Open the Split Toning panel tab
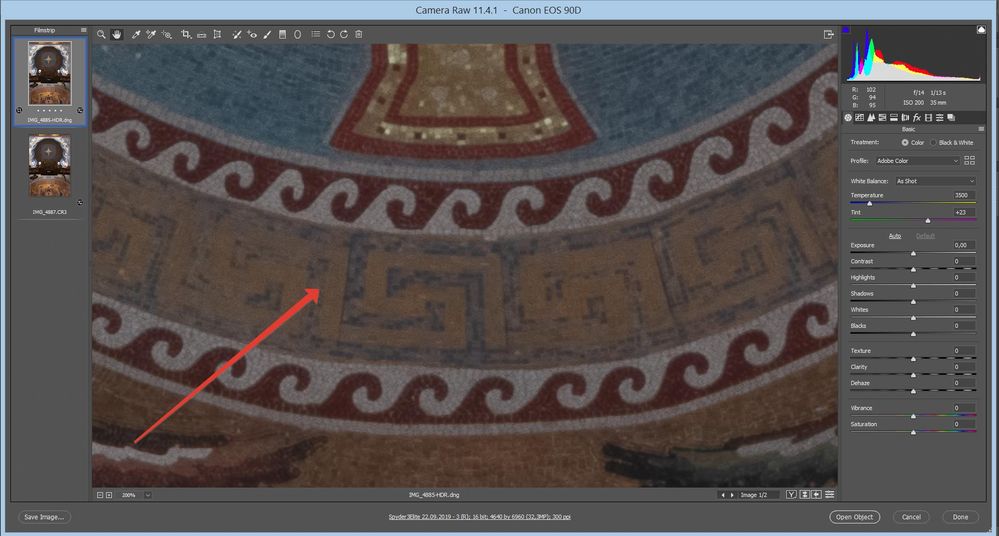 (894, 118)
